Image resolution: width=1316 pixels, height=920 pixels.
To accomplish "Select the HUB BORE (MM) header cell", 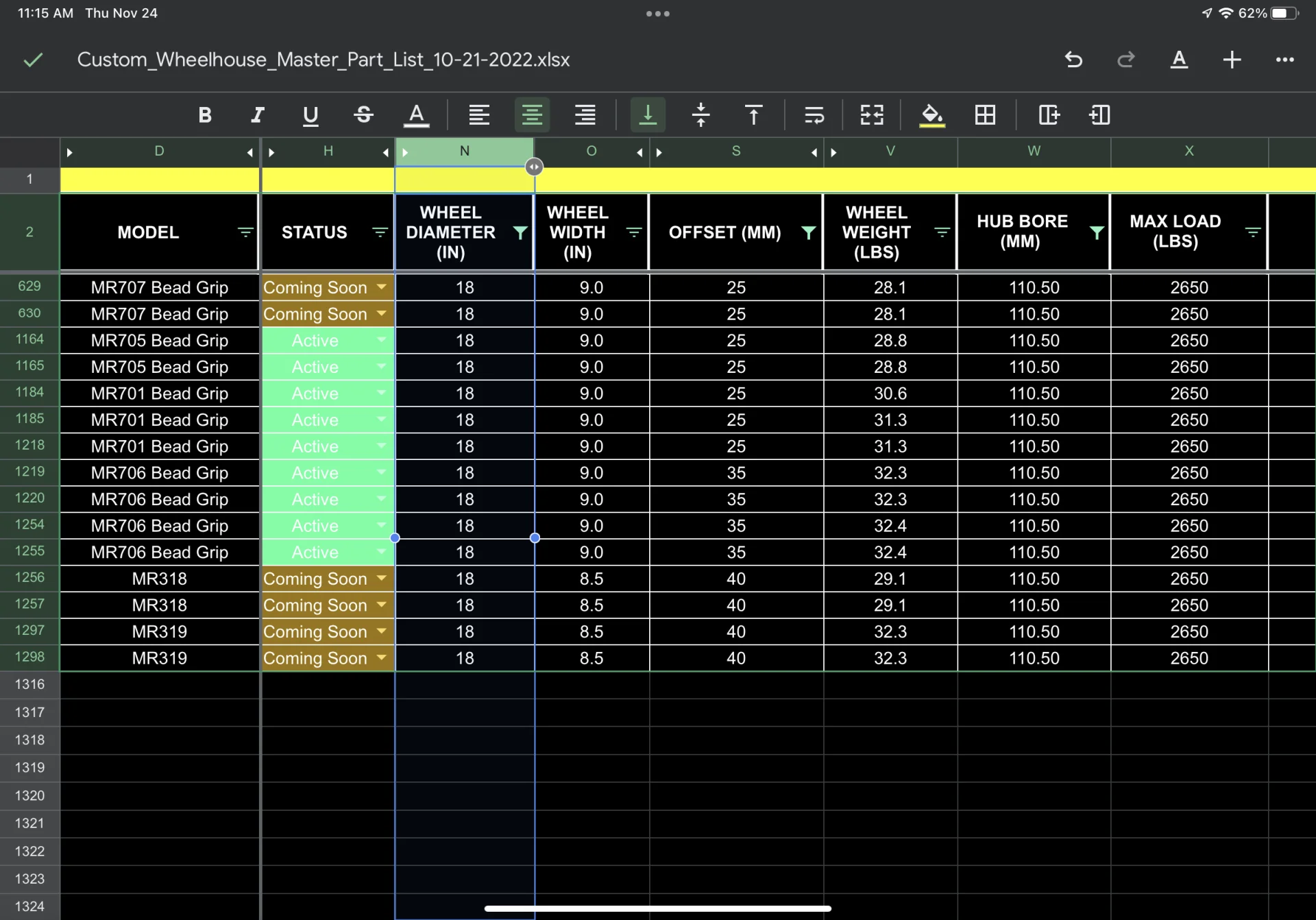I will tap(1034, 232).
